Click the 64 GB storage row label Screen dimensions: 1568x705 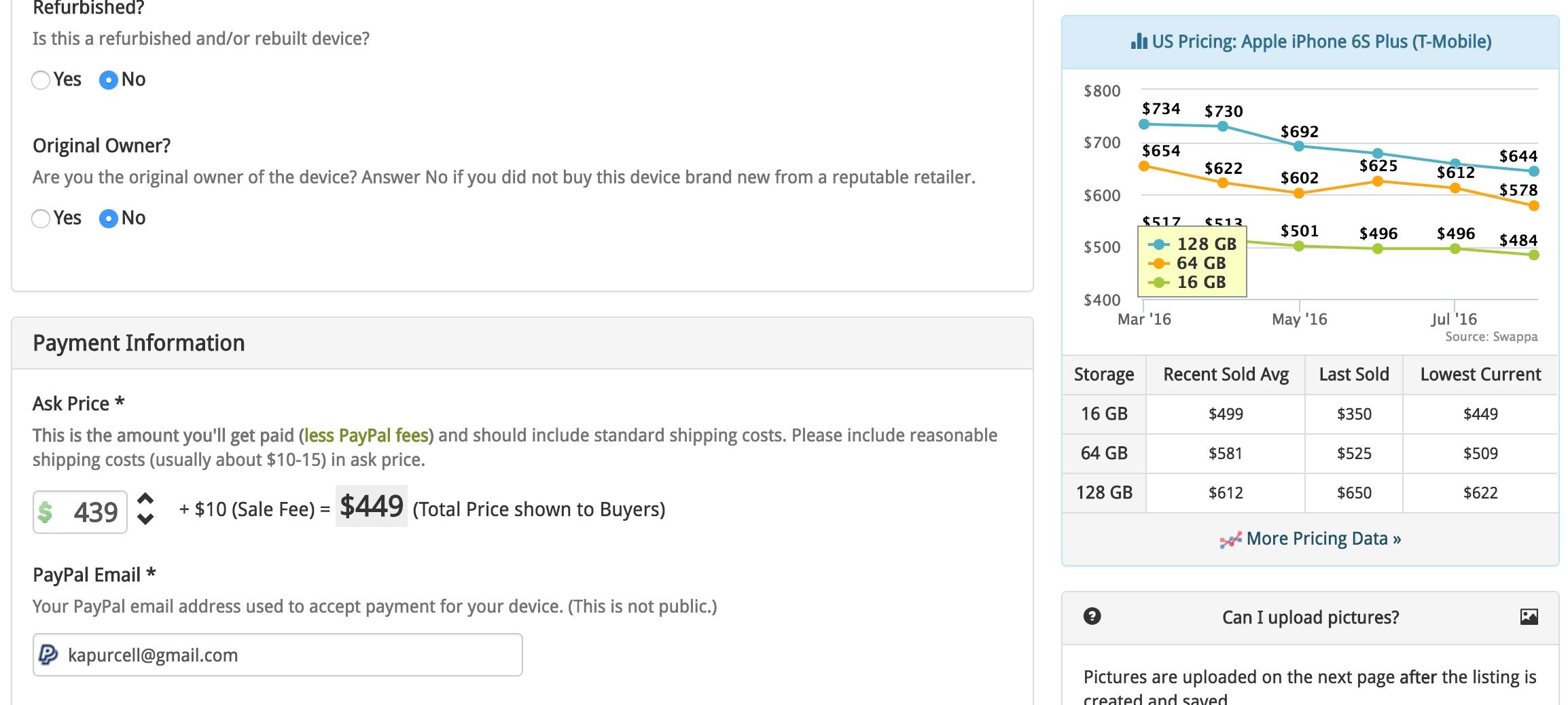coord(1104,453)
